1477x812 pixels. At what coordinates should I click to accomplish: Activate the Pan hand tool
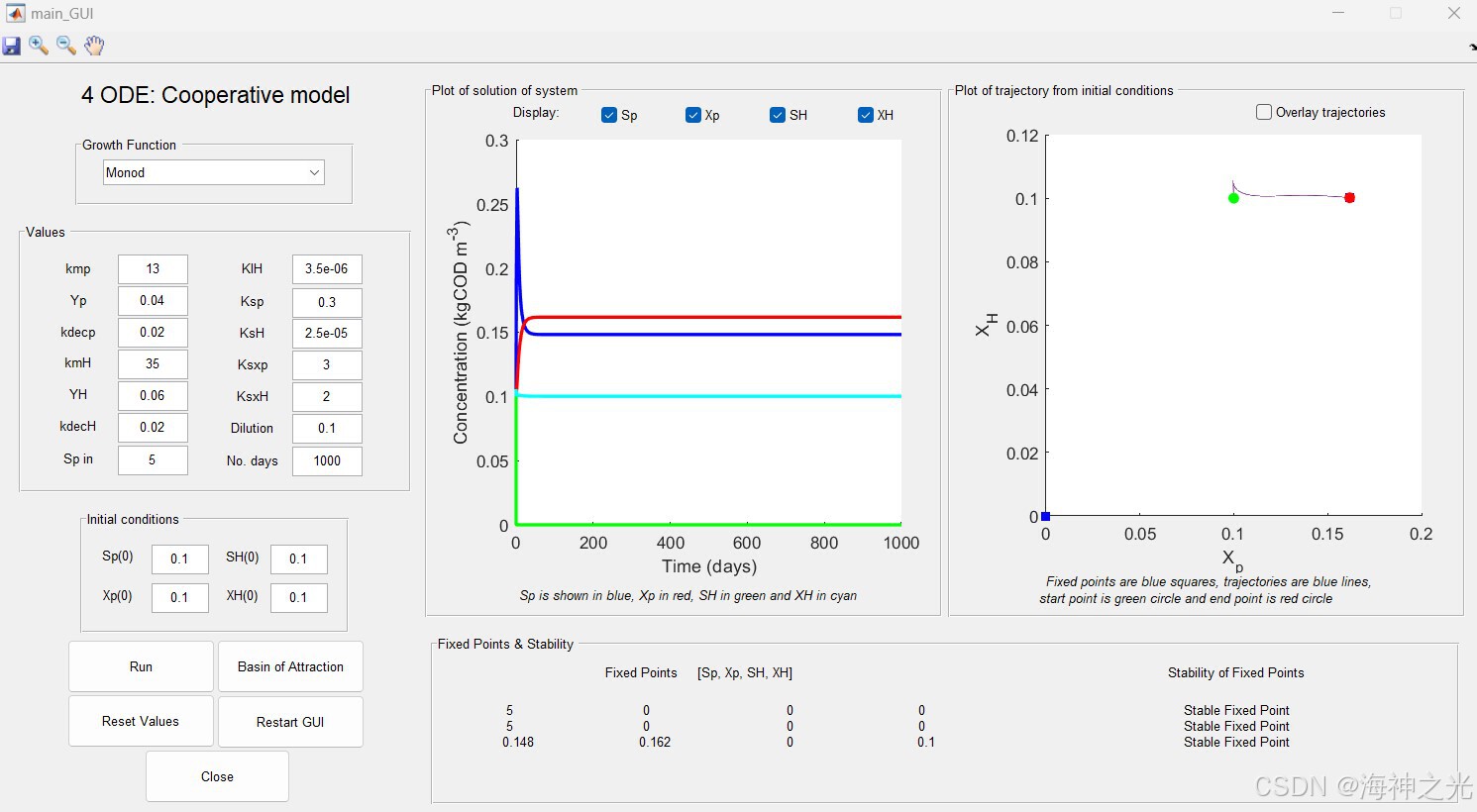[94, 46]
